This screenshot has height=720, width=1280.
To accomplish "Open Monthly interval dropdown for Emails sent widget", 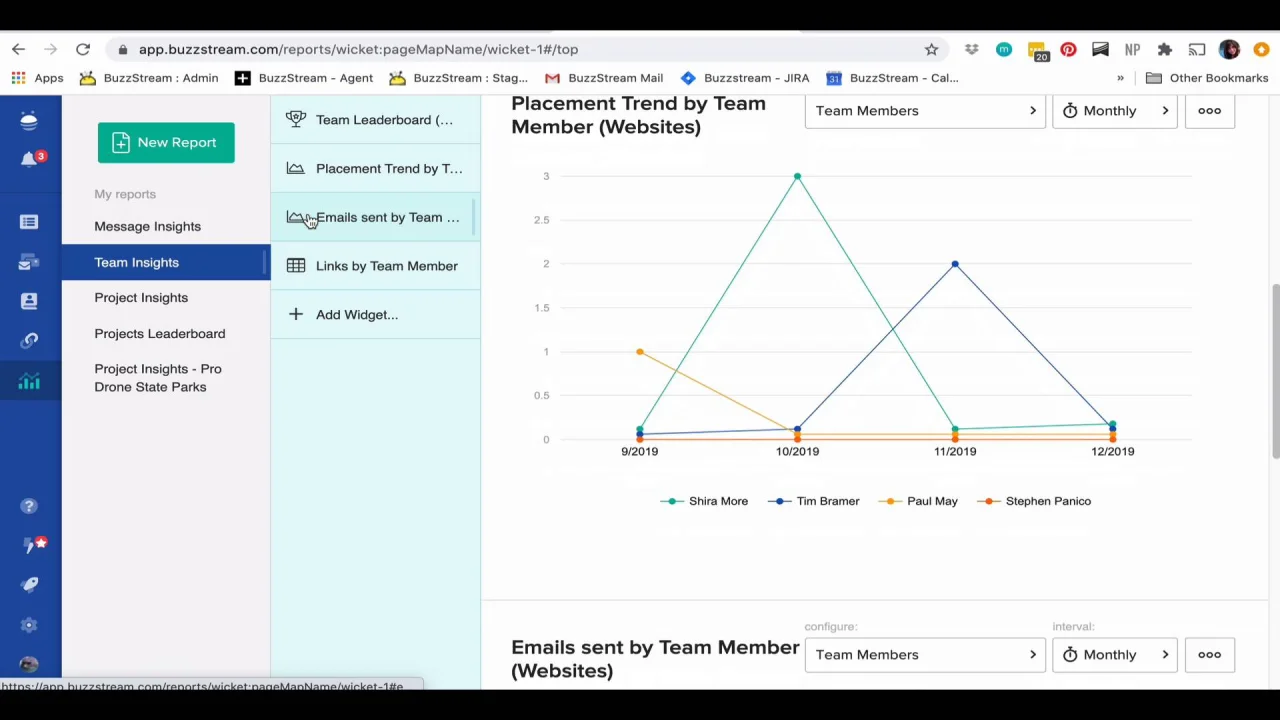I will [x=1115, y=654].
